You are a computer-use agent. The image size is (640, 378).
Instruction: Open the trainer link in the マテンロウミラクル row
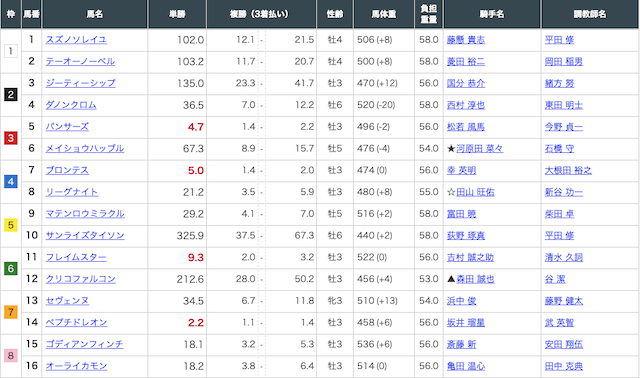click(x=559, y=213)
